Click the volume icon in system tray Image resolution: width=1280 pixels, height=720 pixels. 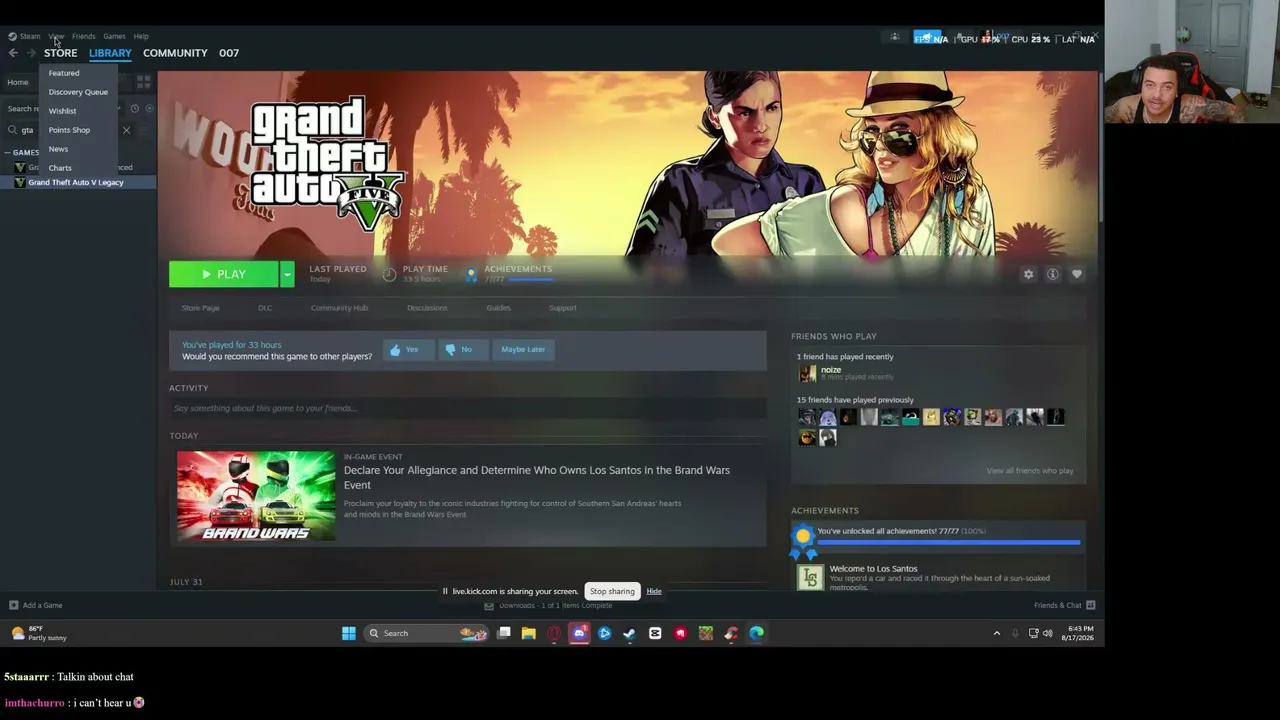(x=1047, y=633)
